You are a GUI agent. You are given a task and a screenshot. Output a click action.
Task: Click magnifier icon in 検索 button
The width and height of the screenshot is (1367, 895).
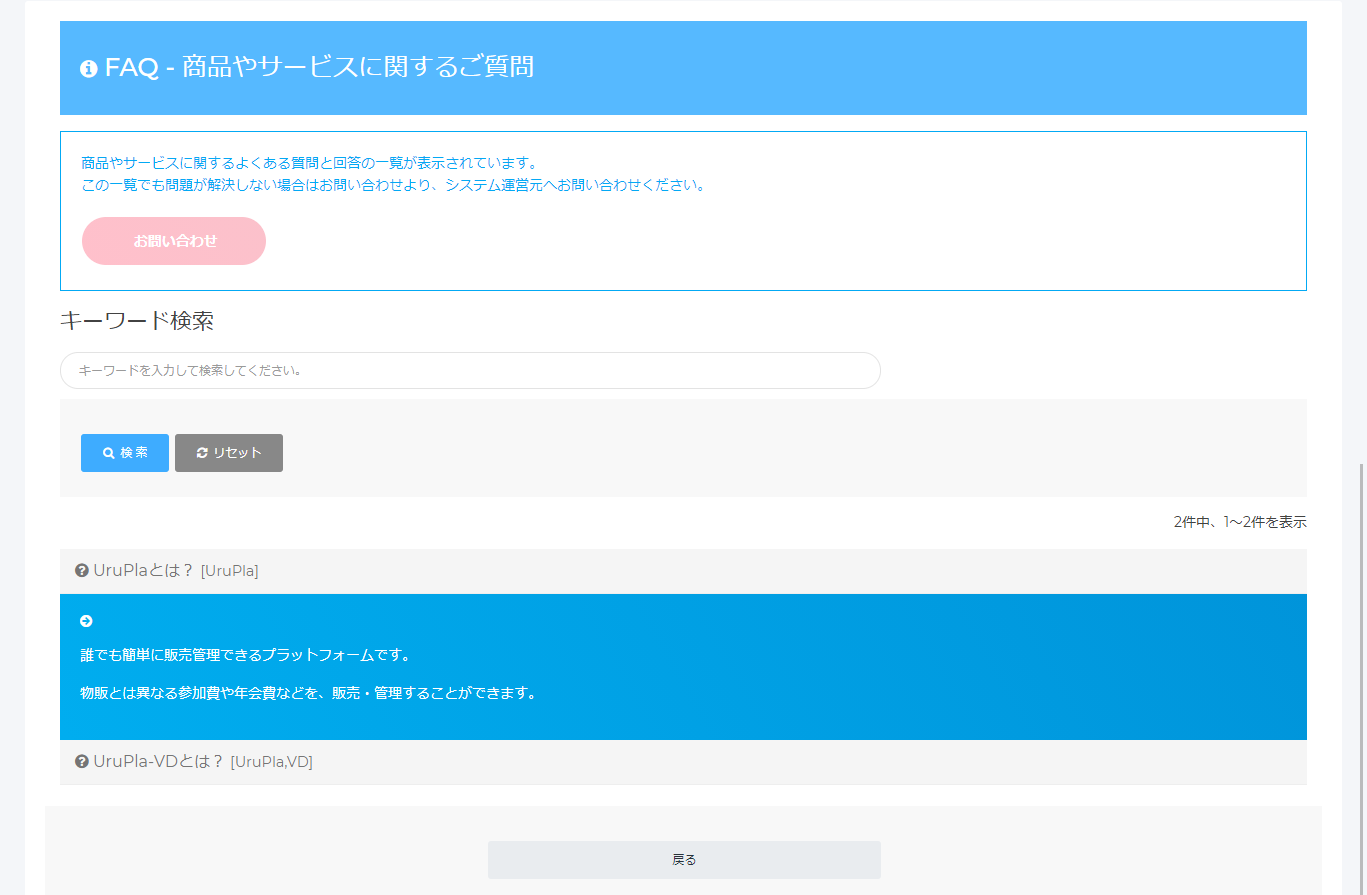click(109, 453)
